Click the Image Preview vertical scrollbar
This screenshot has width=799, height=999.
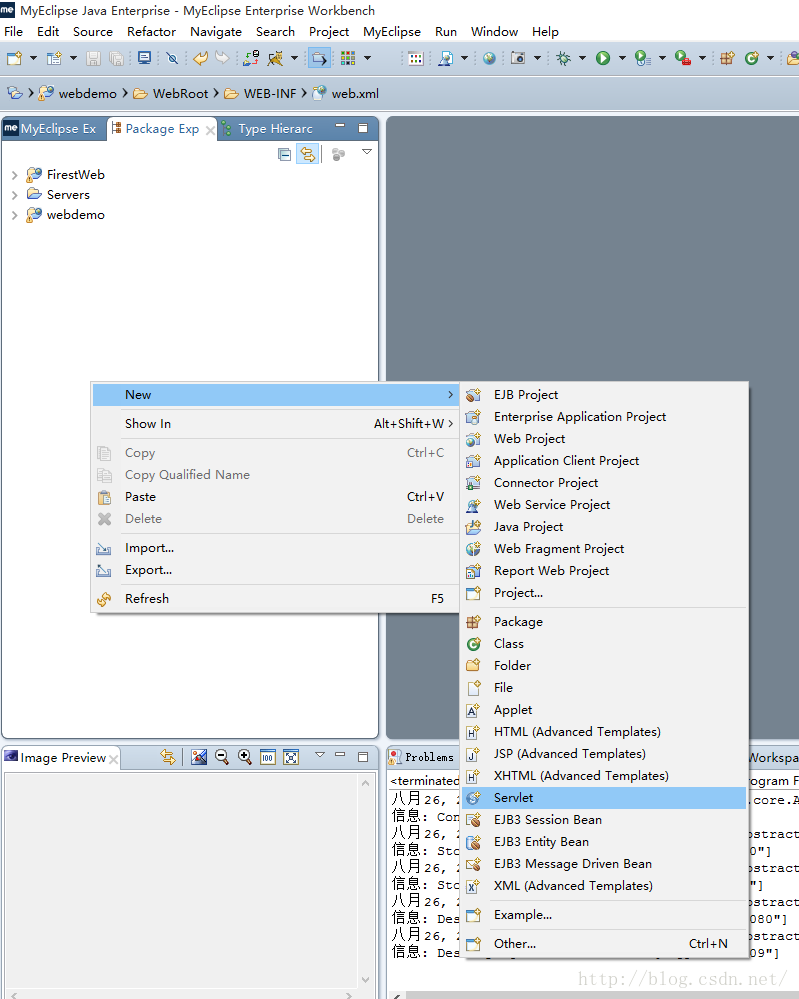point(366,880)
